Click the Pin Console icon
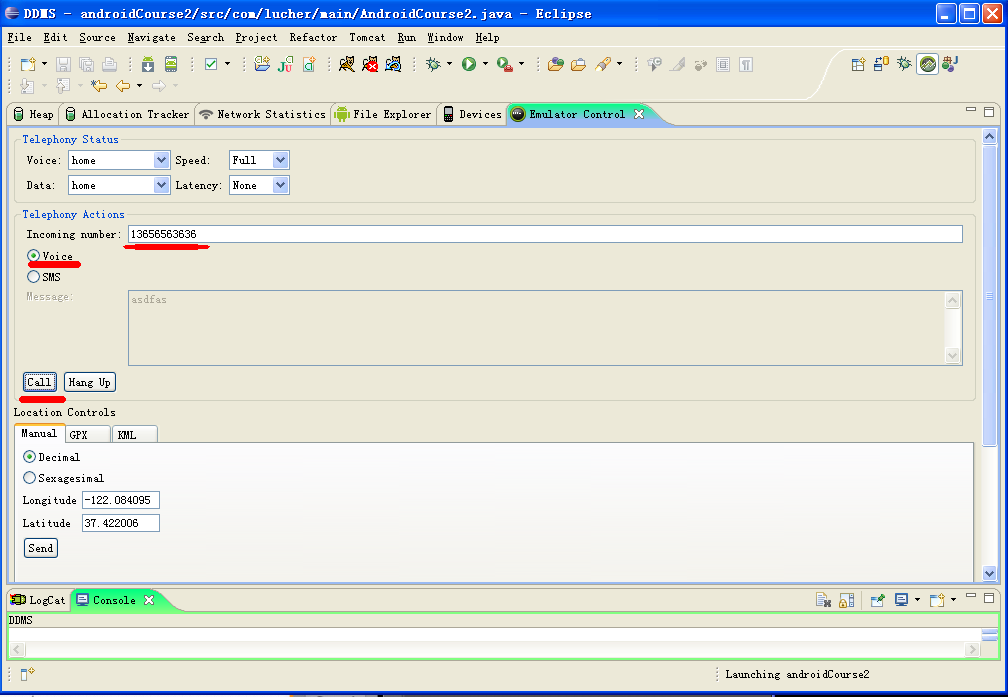1008x697 pixels. pyautogui.click(x=878, y=600)
